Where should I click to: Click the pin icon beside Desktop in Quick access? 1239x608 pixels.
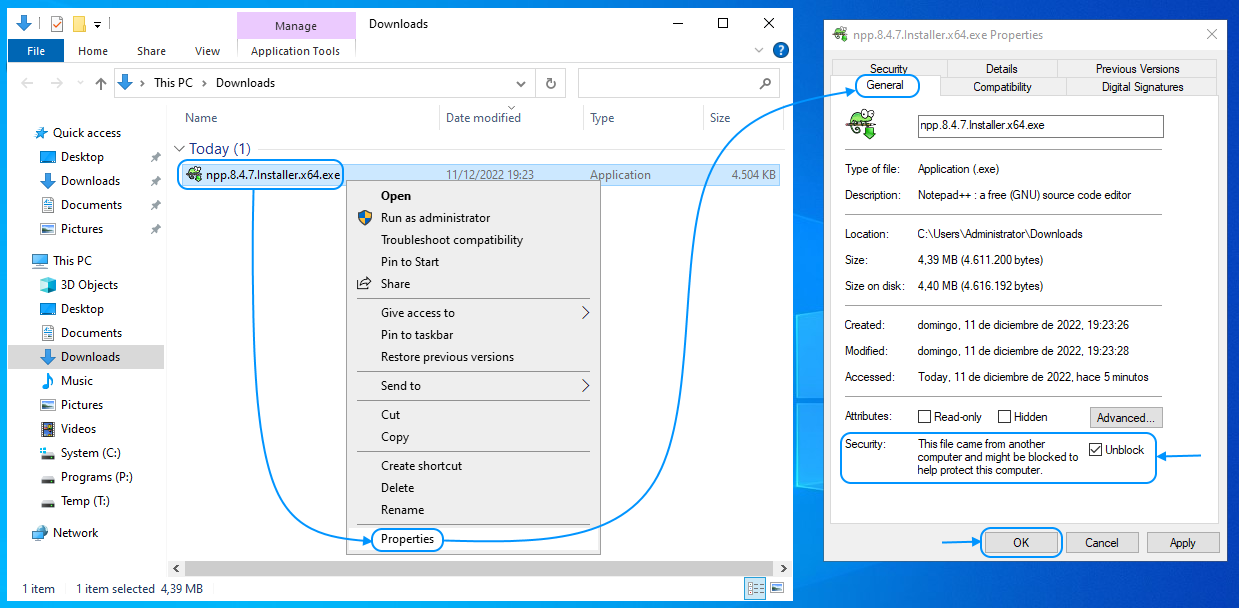pos(155,157)
